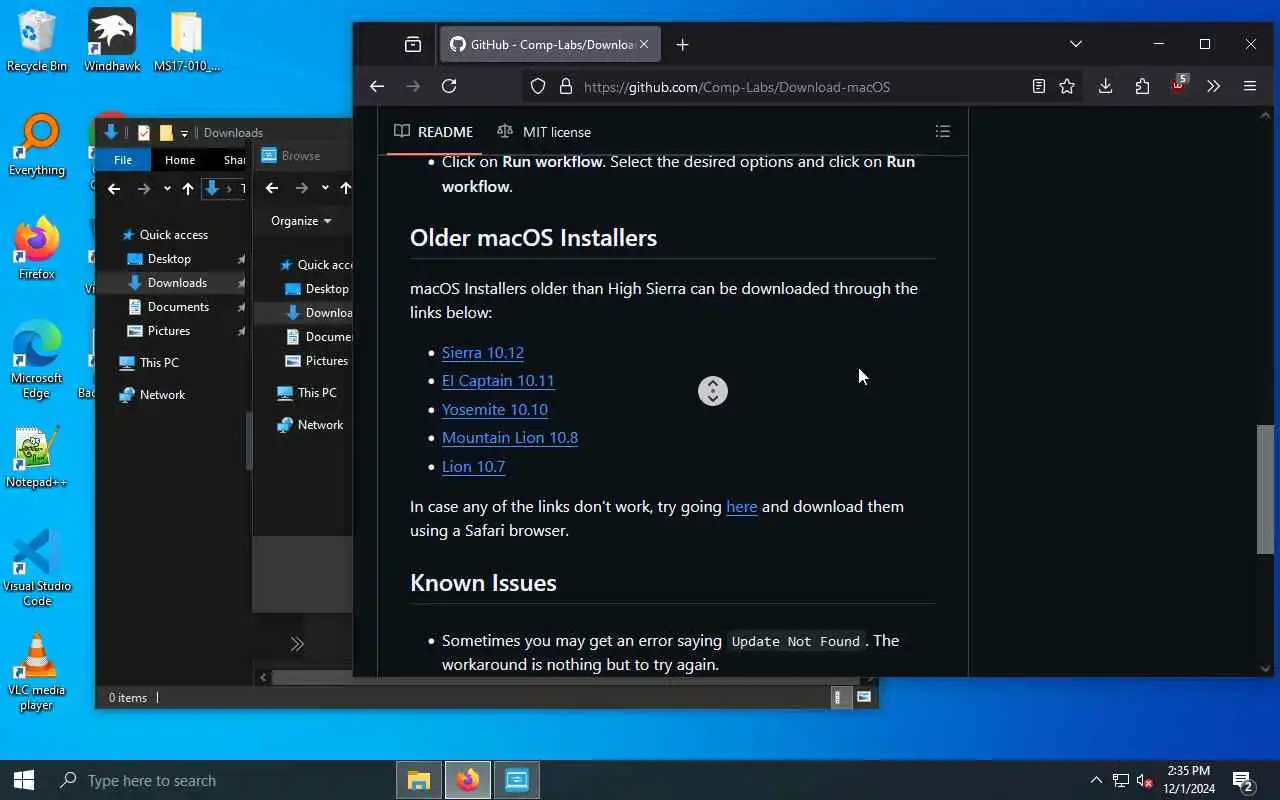Viewport: 1280px width, 800px height.
Task: Click the muted volume tray icon
Action: point(1145,781)
